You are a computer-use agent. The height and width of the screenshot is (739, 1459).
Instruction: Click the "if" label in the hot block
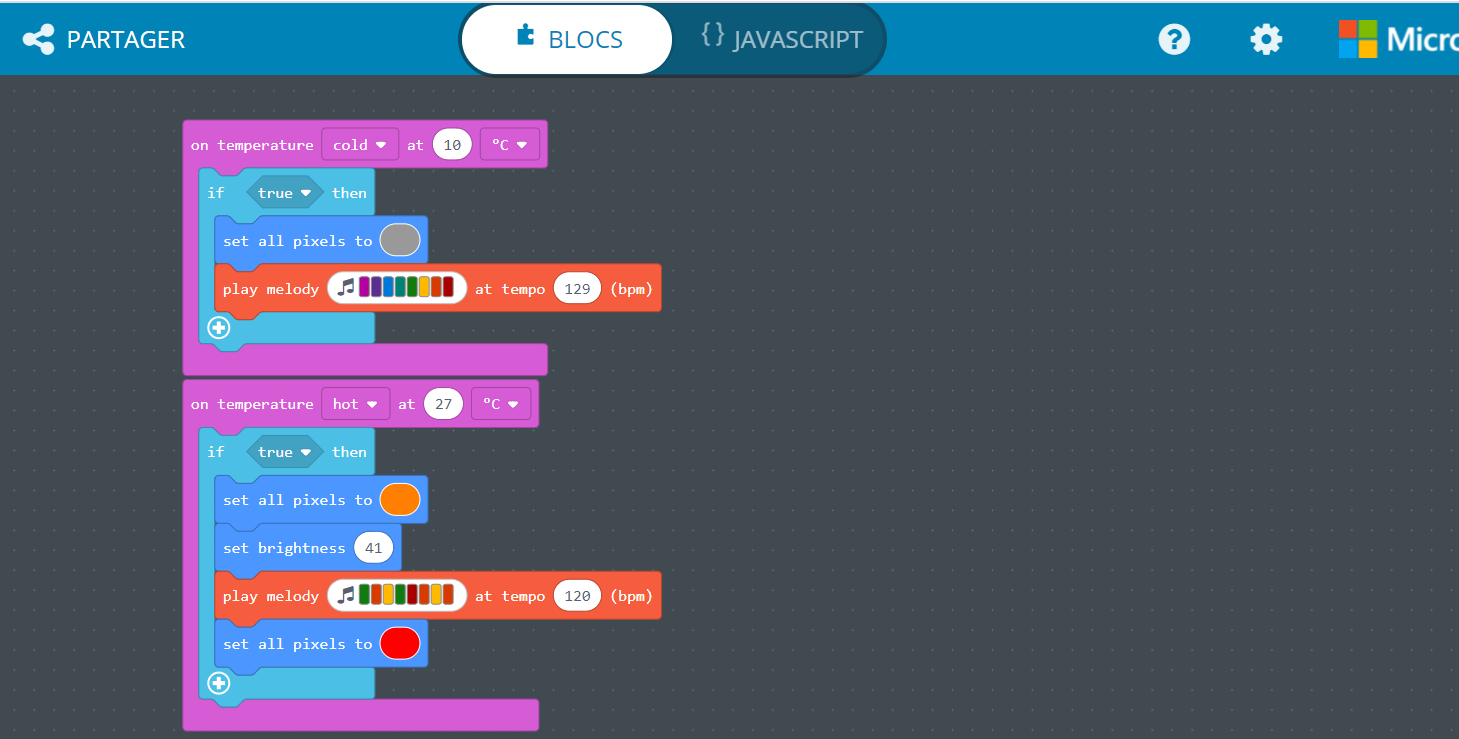[216, 452]
